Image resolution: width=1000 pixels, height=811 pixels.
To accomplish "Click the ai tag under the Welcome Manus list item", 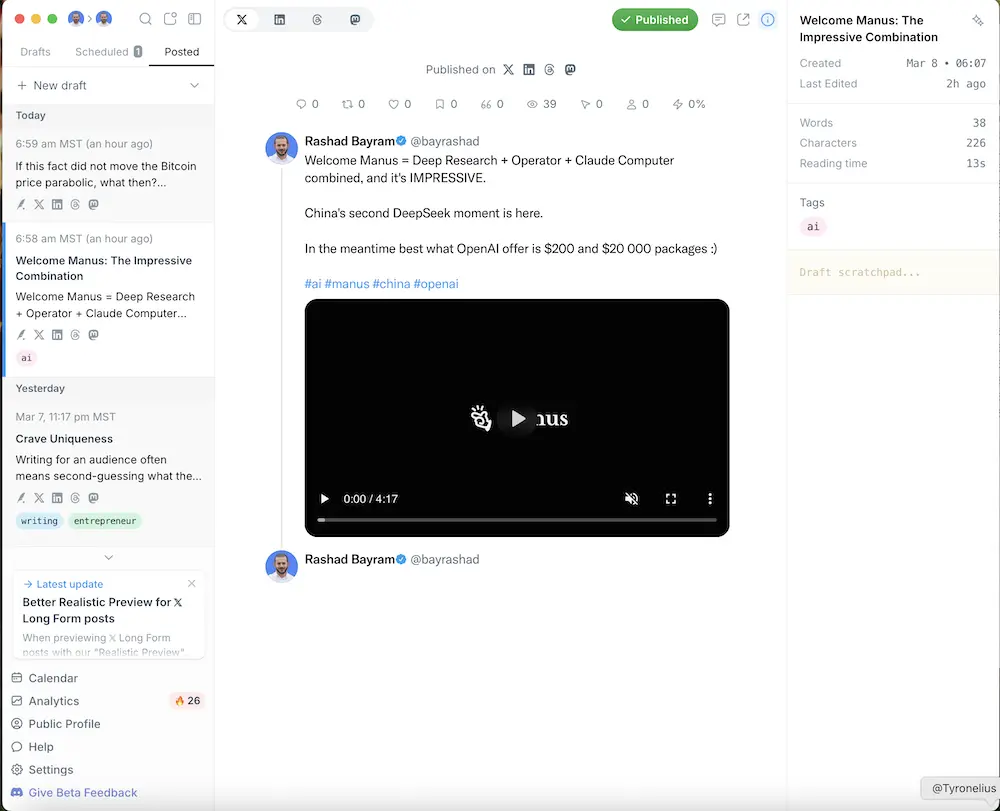I will tap(26, 358).
